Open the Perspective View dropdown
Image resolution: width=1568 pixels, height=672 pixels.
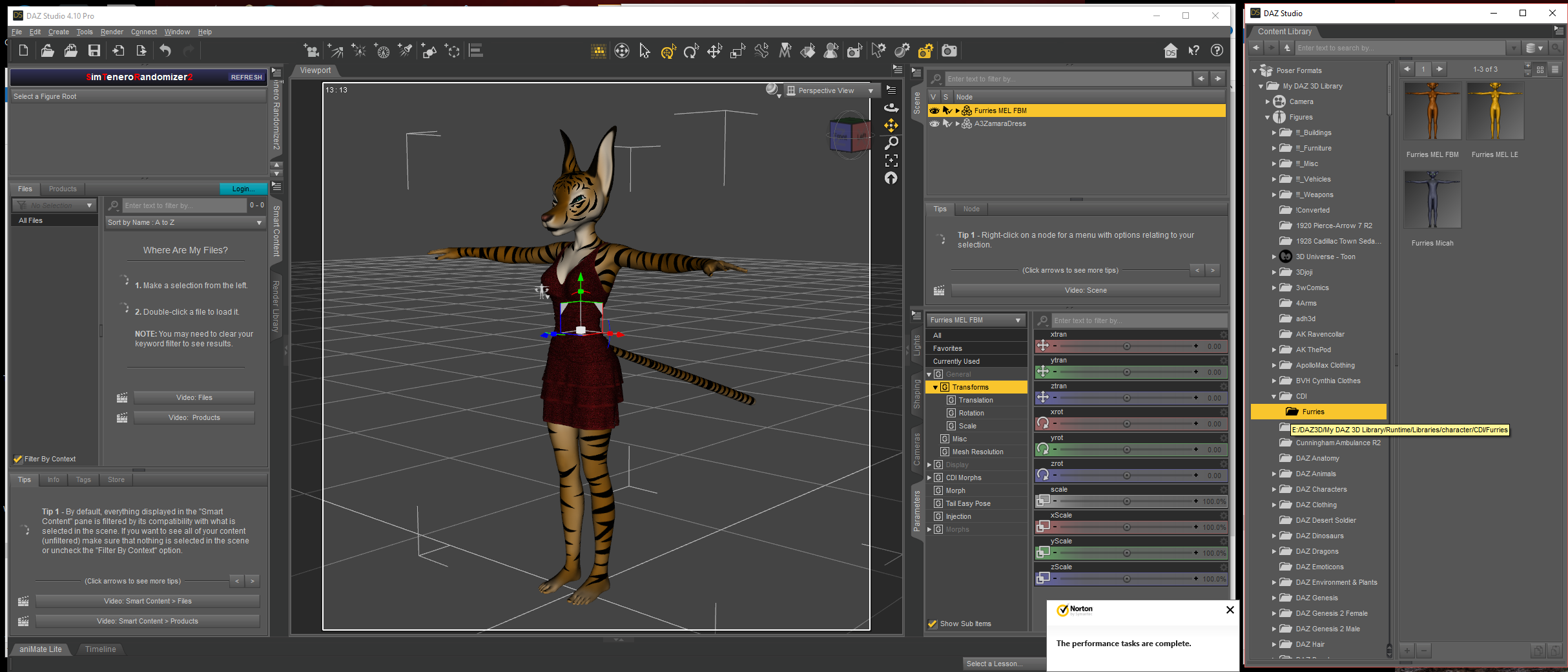click(x=832, y=91)
